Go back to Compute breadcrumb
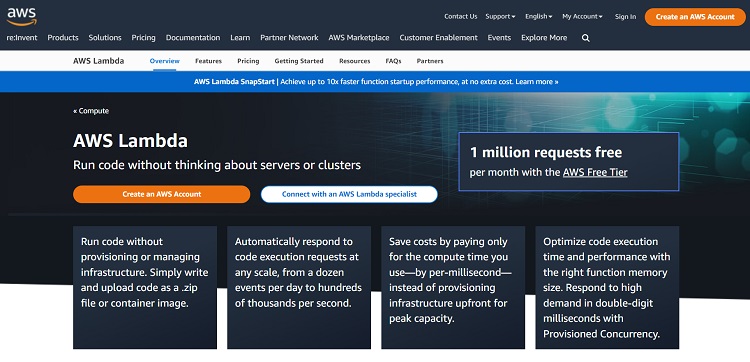 91,111
